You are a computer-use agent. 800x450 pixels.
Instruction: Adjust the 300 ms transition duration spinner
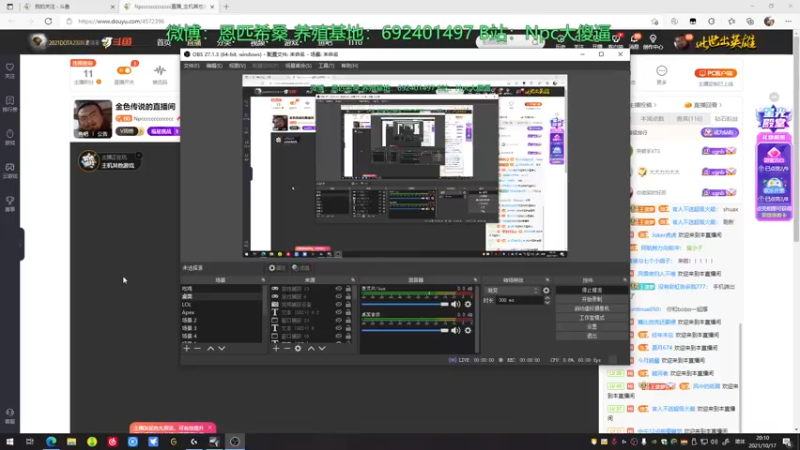click(547, 301)
